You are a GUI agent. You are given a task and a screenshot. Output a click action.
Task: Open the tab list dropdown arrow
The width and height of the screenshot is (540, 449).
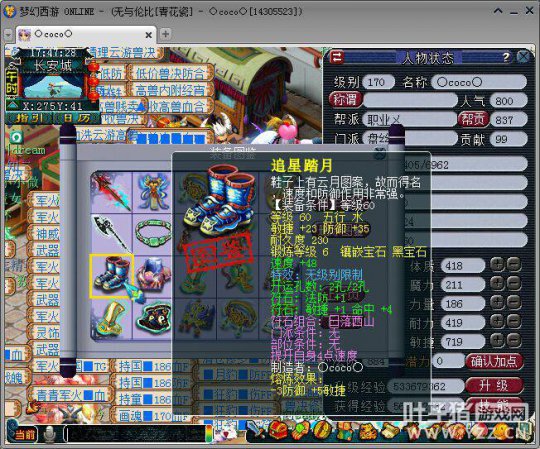click(8, 34)
